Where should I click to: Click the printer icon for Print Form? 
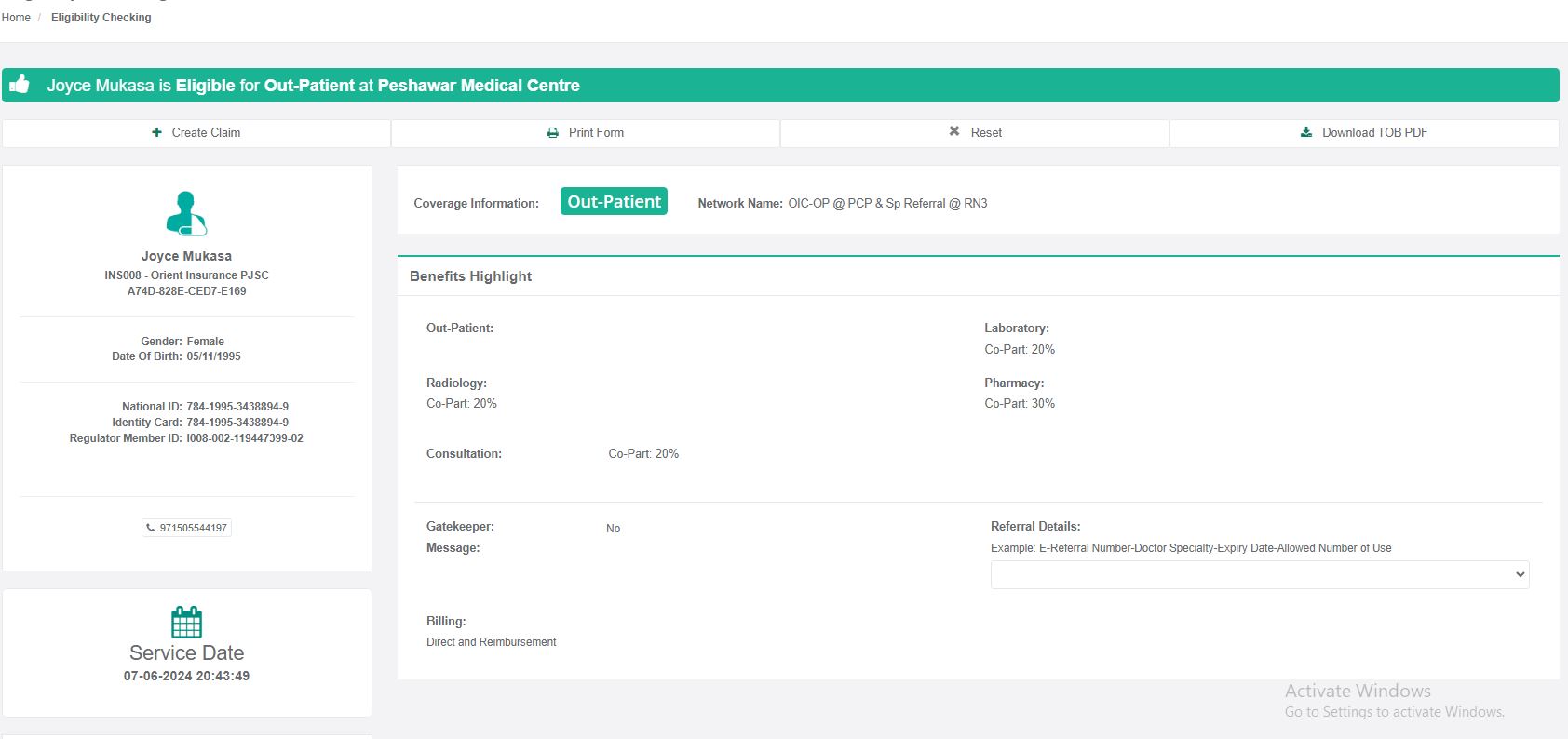[553, 132]
